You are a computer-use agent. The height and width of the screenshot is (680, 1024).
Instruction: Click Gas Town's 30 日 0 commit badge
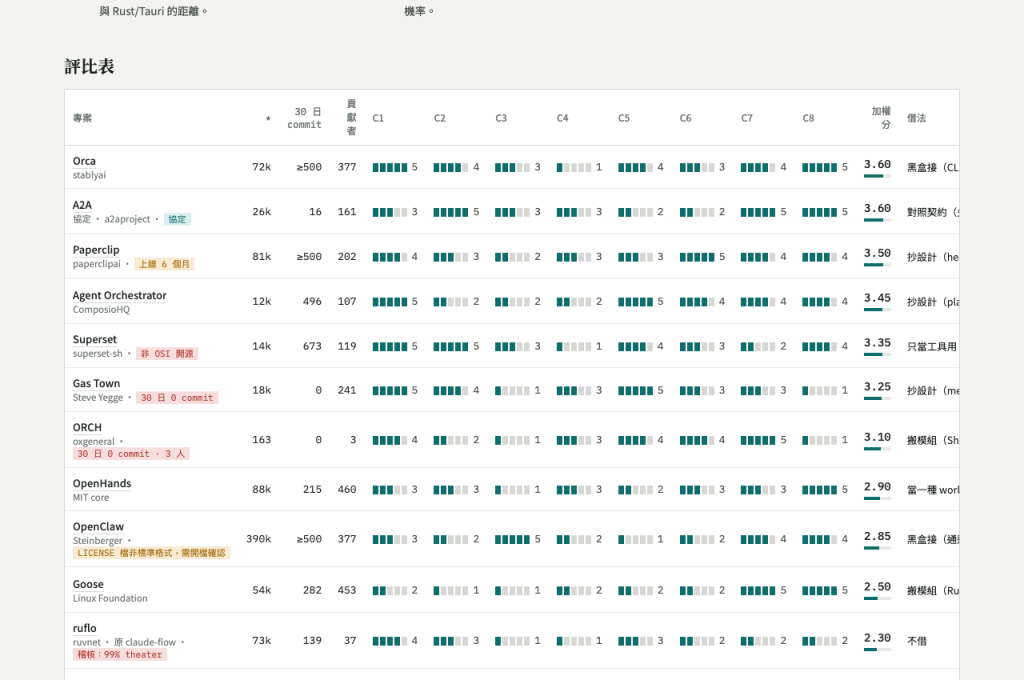pos(177,398)
